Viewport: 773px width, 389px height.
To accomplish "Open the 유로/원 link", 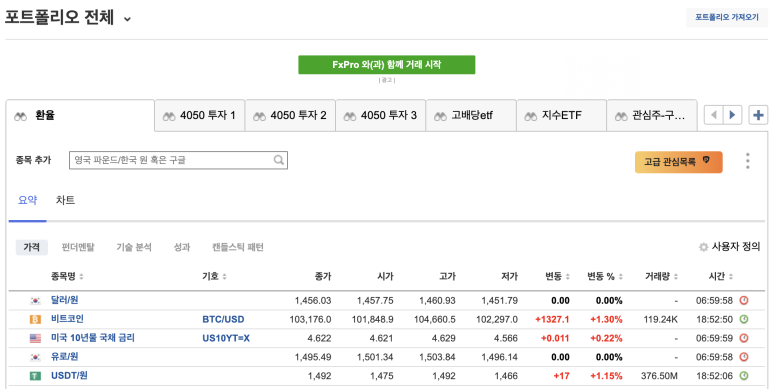I will 65,356.
